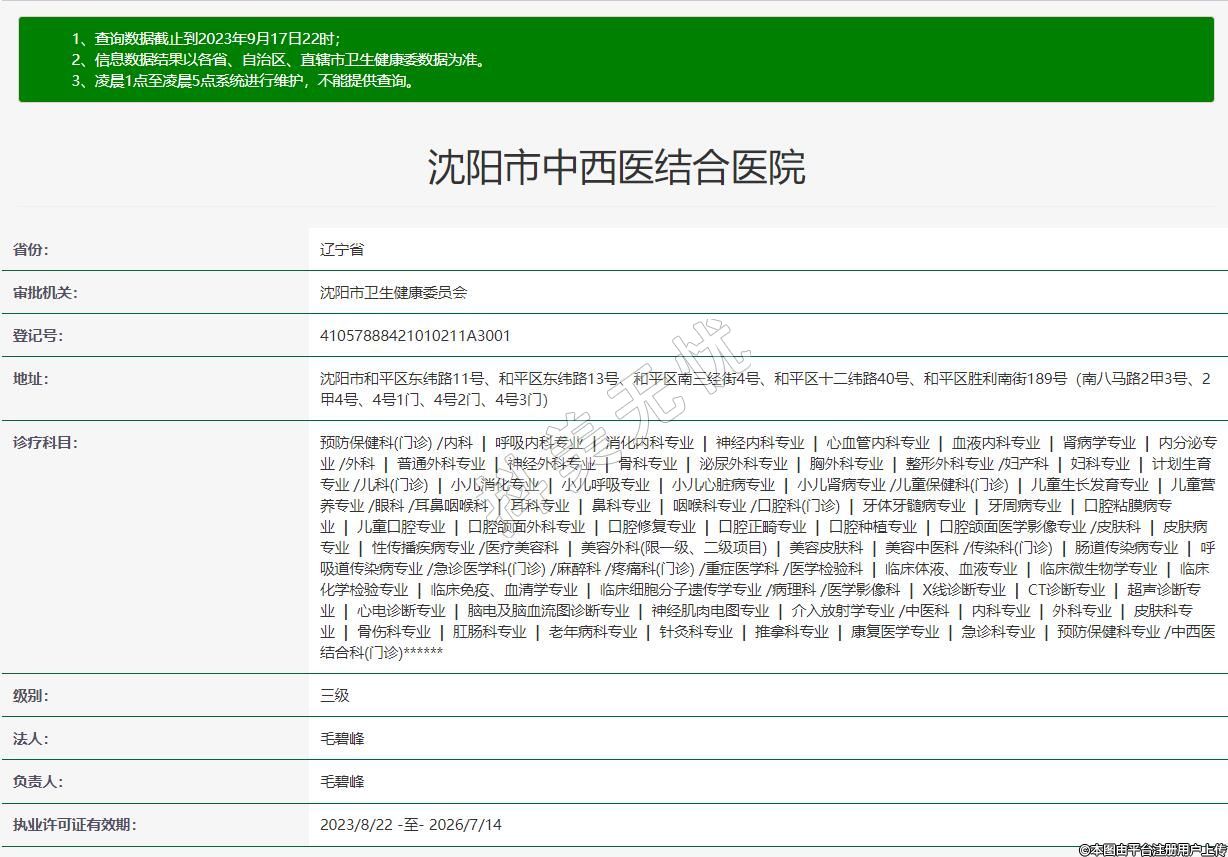
Task: Click the validity dates 2023/8/22 -至- 2026/7/14
Action: [x=410, y=825]
